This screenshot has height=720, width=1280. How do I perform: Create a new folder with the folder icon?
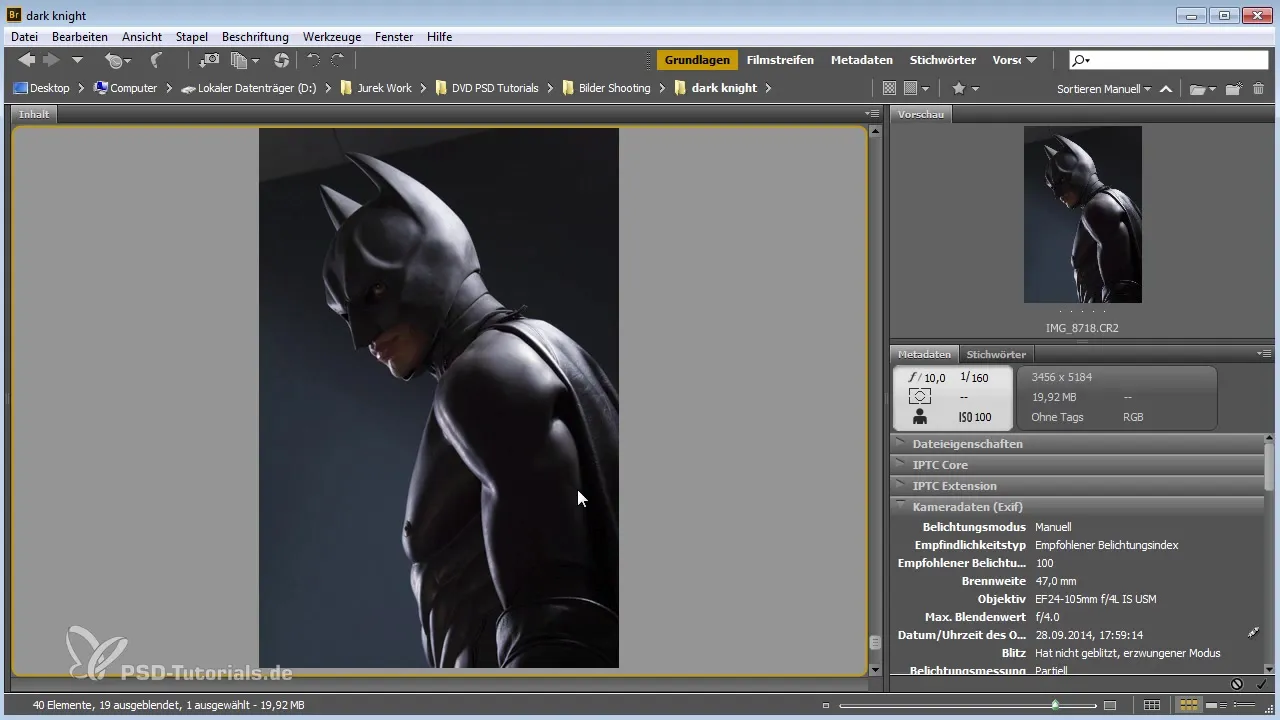(1234, 89)
